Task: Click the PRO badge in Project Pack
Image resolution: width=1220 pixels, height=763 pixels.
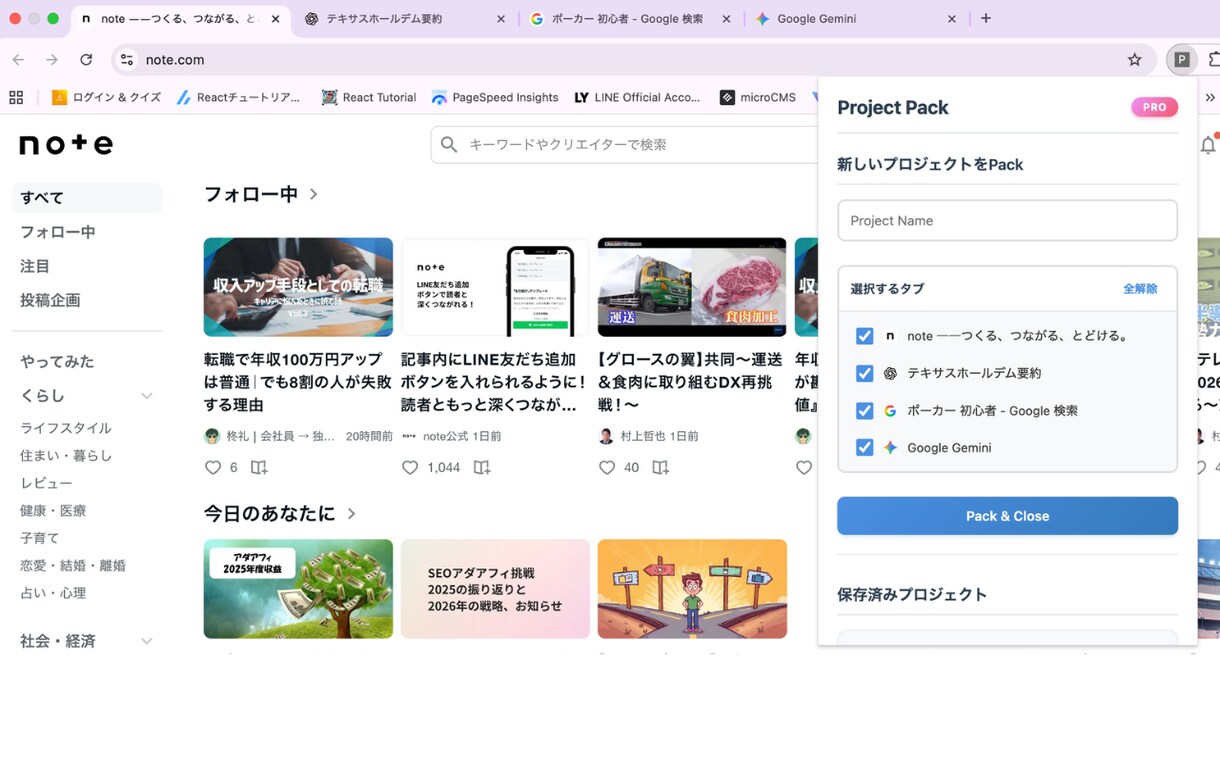Action: click(x=1154, y=107)
